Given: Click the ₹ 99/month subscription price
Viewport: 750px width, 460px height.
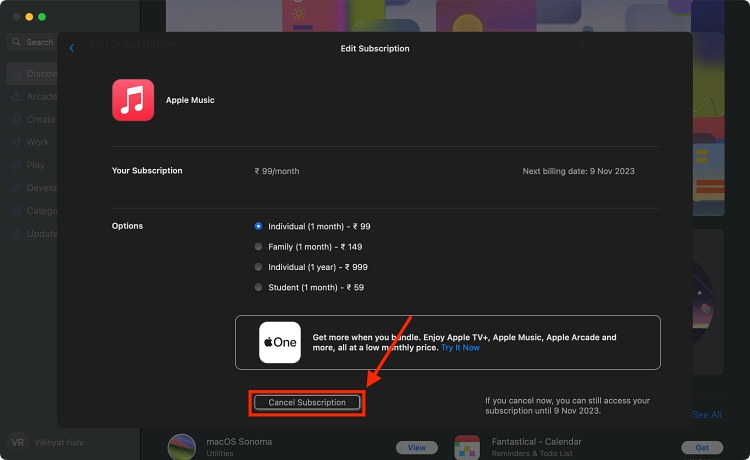Looking at the screenshot, I should coord(277,171).
